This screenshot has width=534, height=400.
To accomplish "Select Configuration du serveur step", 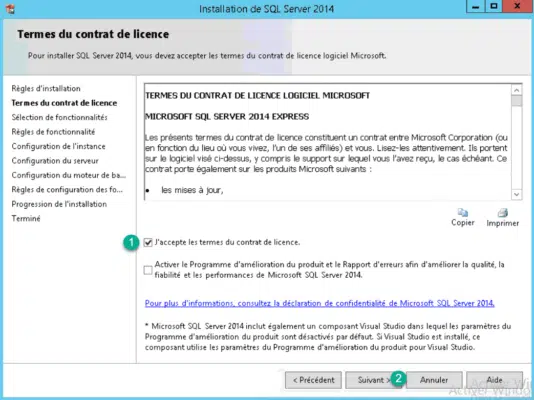I will (55, 161).
